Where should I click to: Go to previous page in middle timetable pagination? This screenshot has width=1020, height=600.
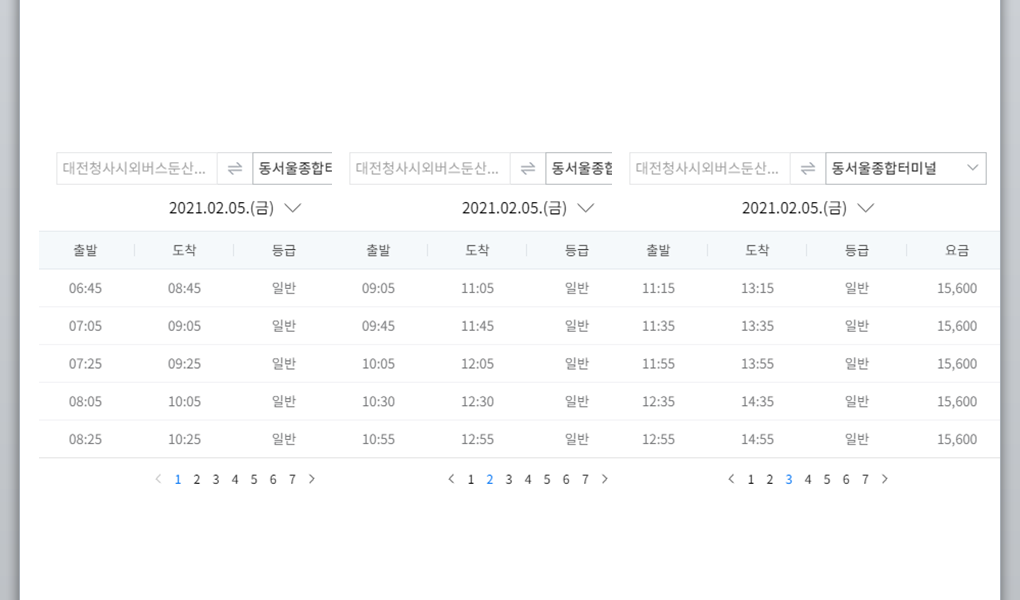pos(451,479)
